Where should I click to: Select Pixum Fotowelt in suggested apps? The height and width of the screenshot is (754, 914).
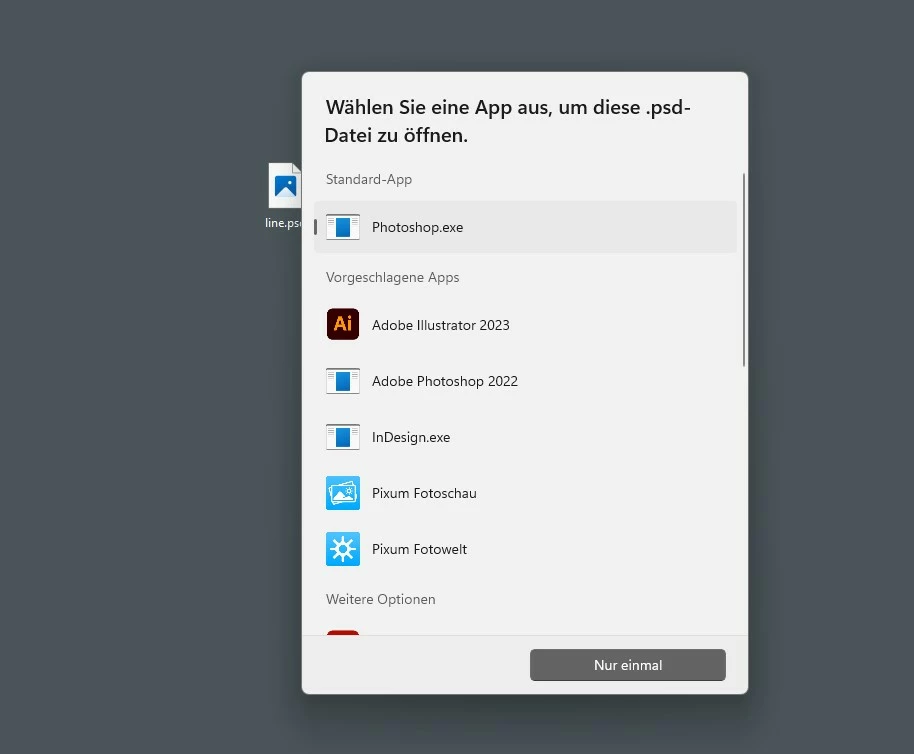coord(525,549)
